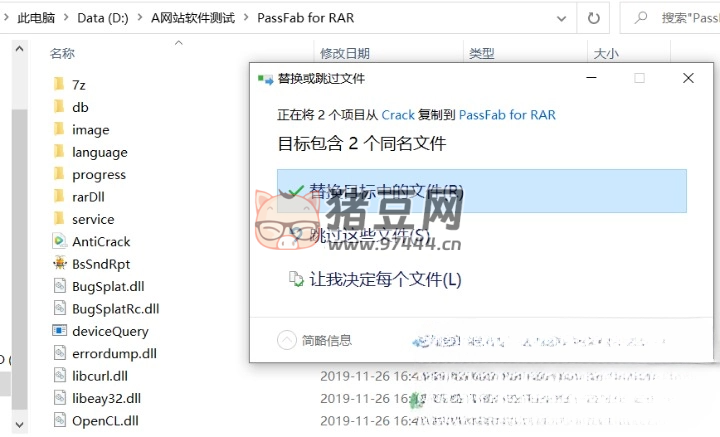Click the navigation pane scrollbar thumb
720x437 pixels.
19,259
